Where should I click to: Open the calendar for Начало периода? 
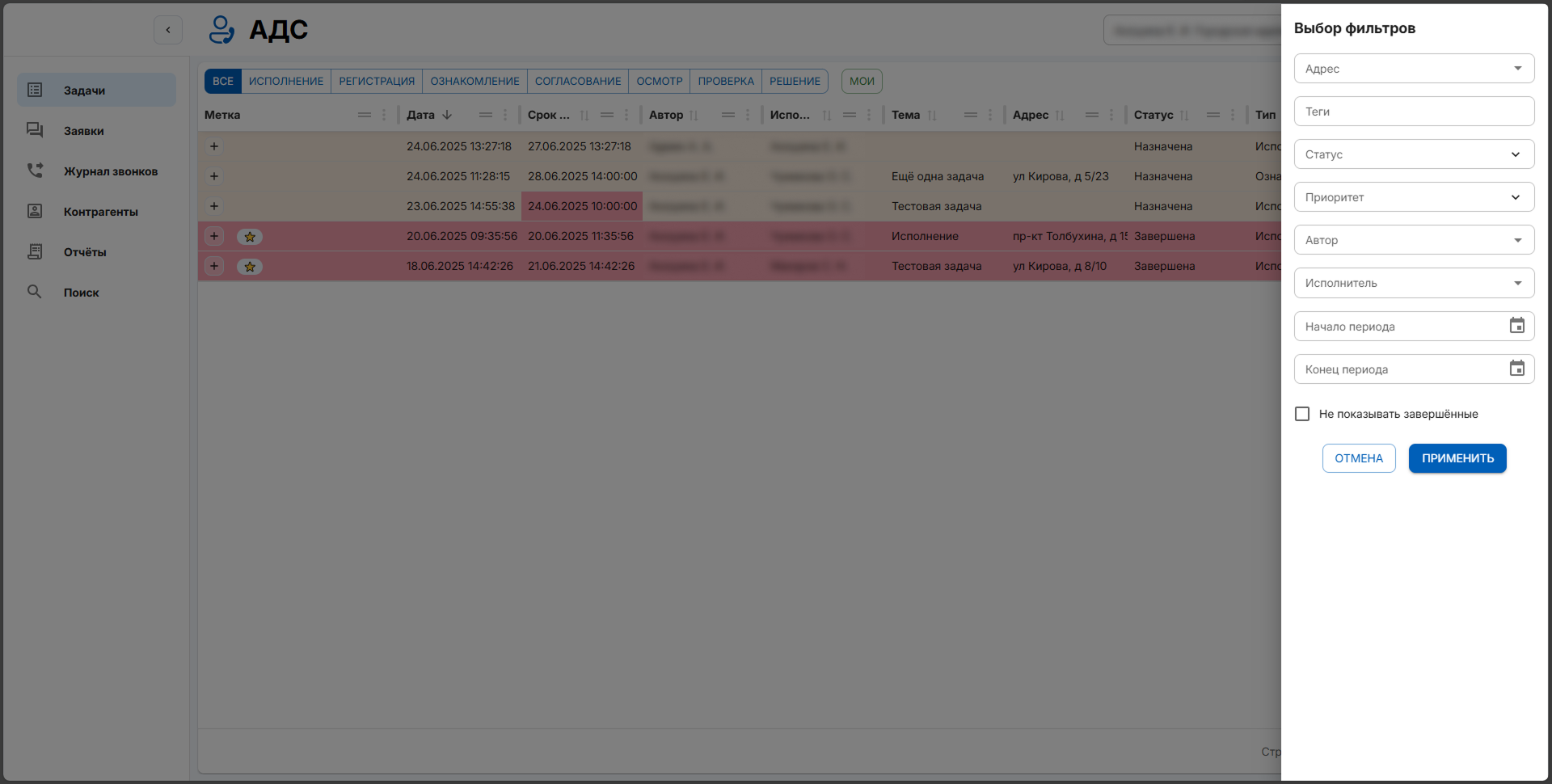click(1516, 326)
